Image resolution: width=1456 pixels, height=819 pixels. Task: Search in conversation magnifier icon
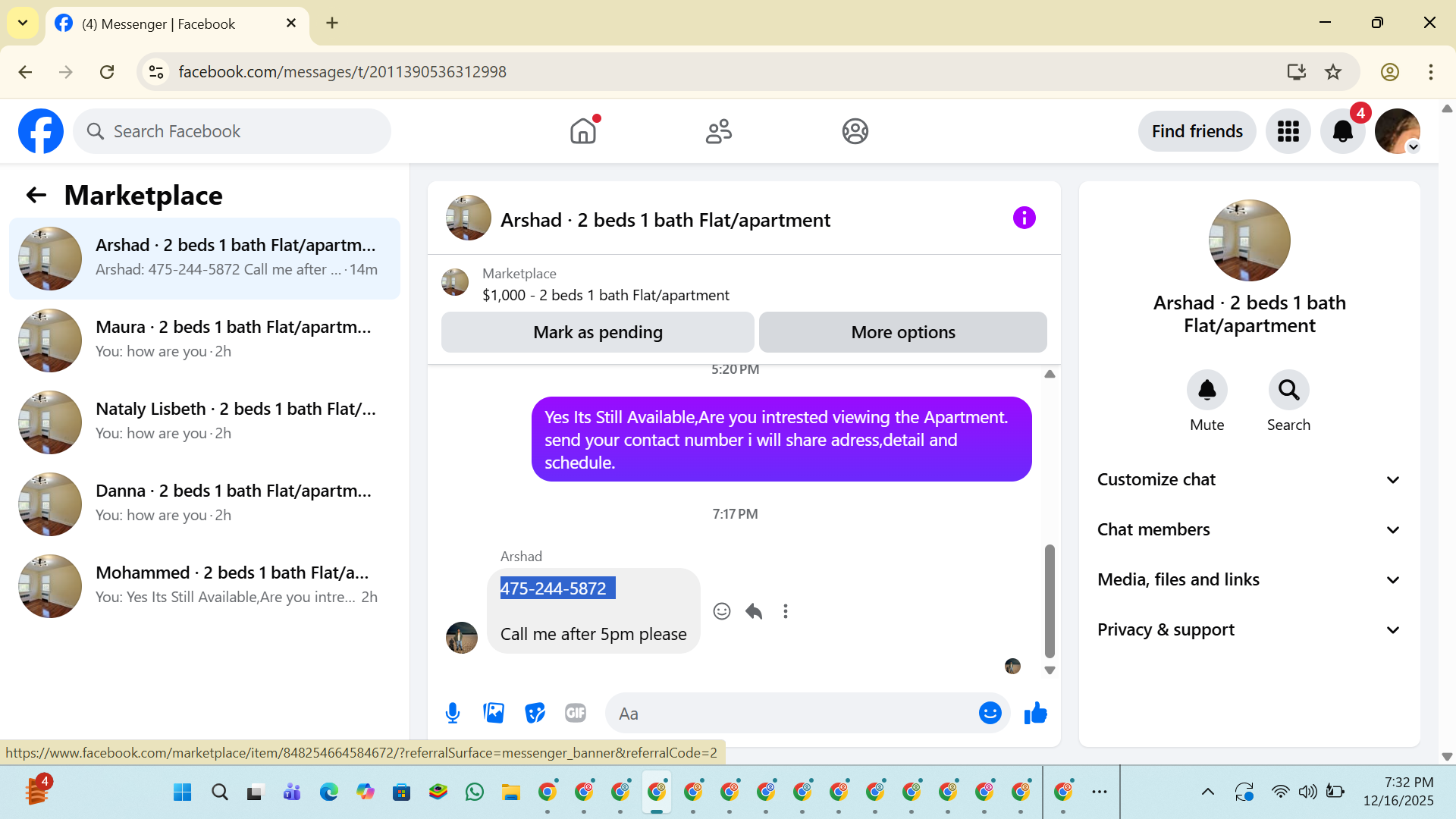point(1288,390)
